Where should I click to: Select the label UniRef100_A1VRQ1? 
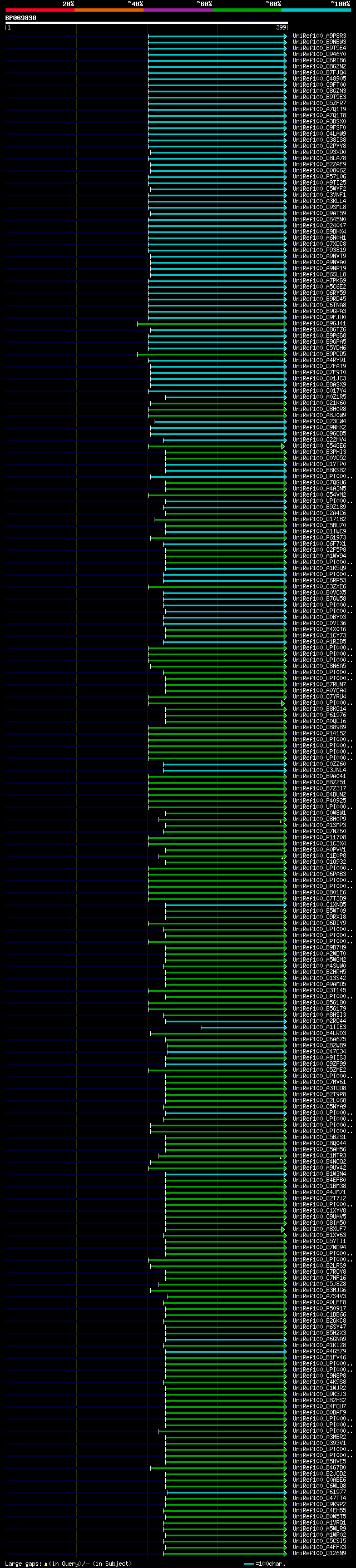point(319,1522)
